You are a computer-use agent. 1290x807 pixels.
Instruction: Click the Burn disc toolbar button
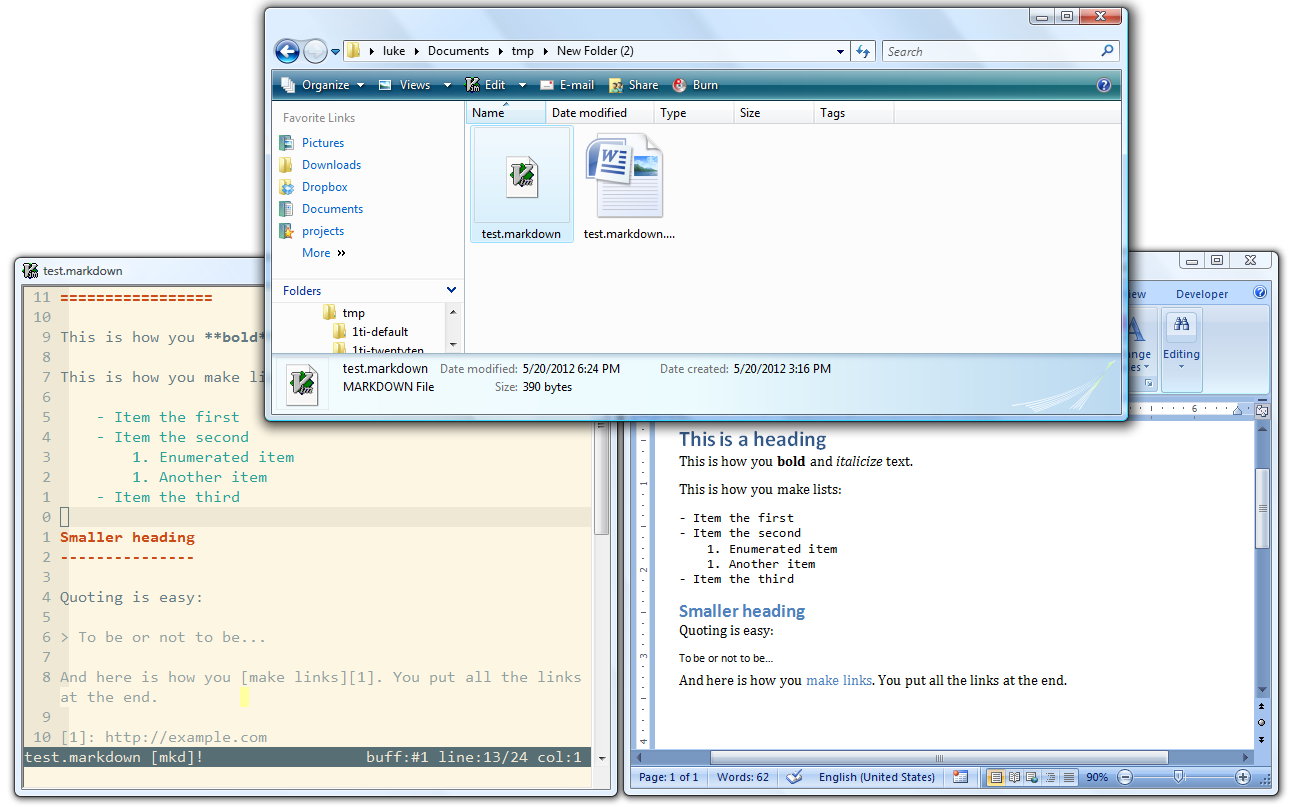(695, 85)
